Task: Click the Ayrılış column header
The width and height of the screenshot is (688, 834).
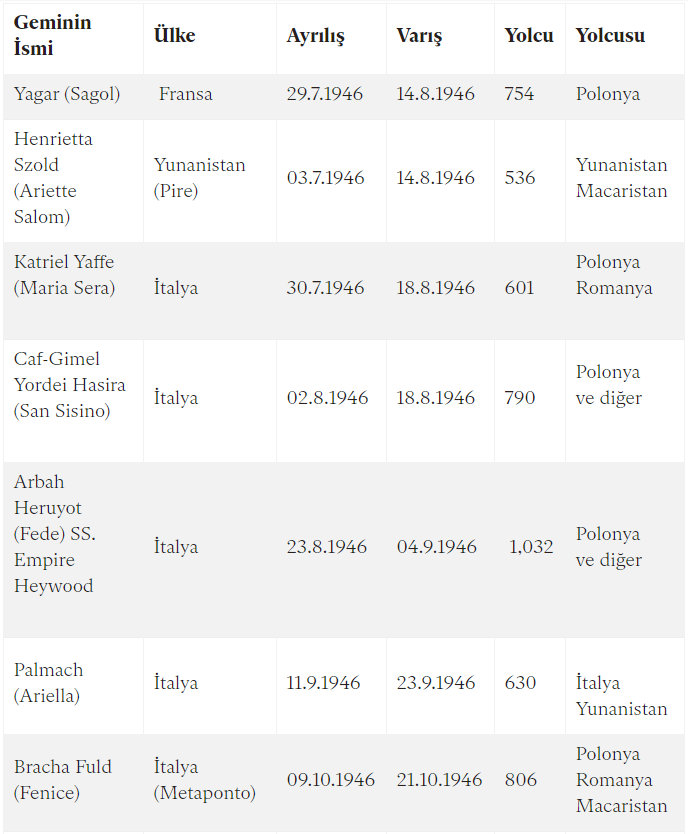Action: coord(315,36)
